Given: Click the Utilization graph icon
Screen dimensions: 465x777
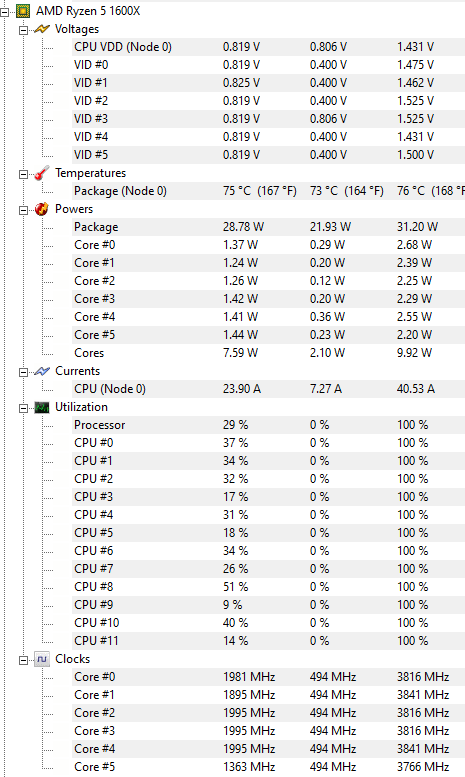Looking at the screenshot, I should click(x=42, y=407).
